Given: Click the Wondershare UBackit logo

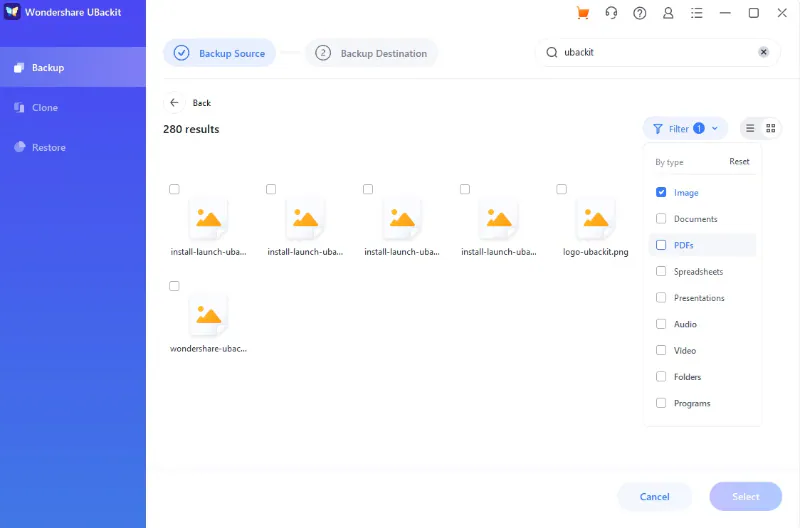Looking at the screenshot, I should tap(12, 12).
